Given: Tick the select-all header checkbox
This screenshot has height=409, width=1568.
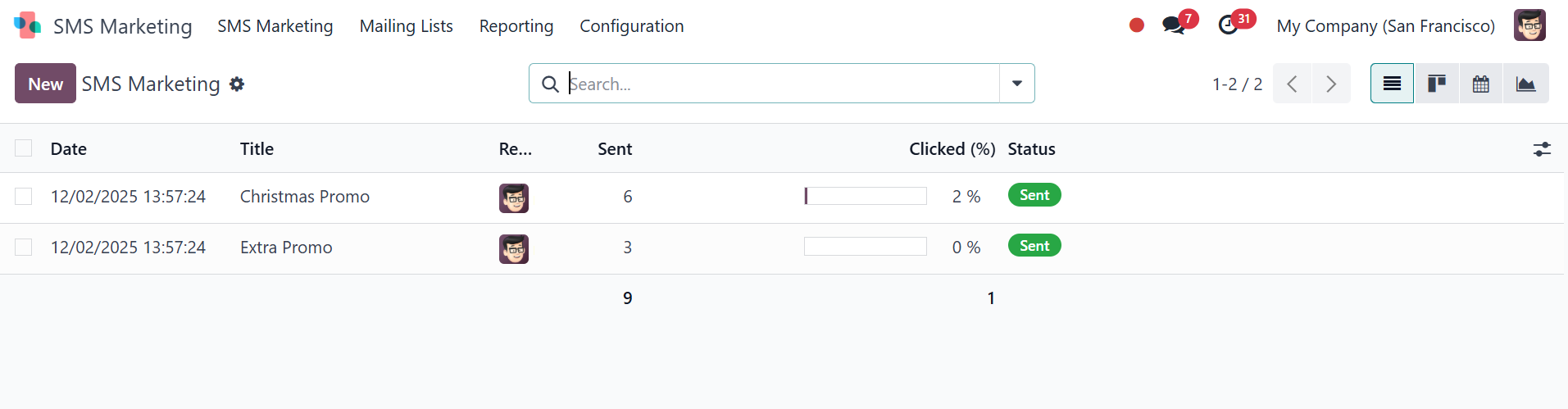Looking at the screenshot, I should pyautogui.click(x=24, y=148).
